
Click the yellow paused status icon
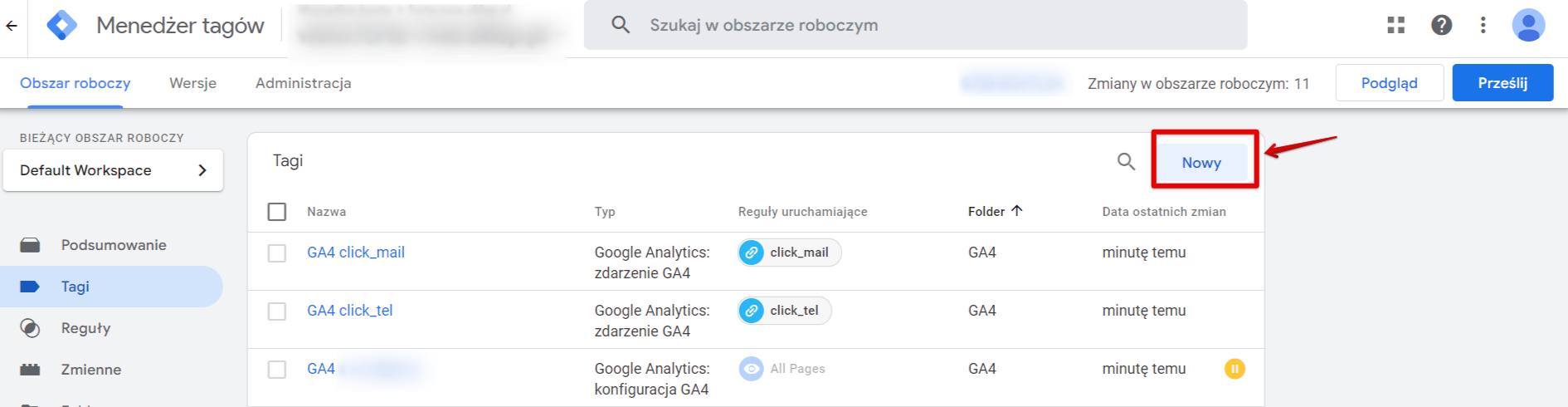click(1234, 369)
